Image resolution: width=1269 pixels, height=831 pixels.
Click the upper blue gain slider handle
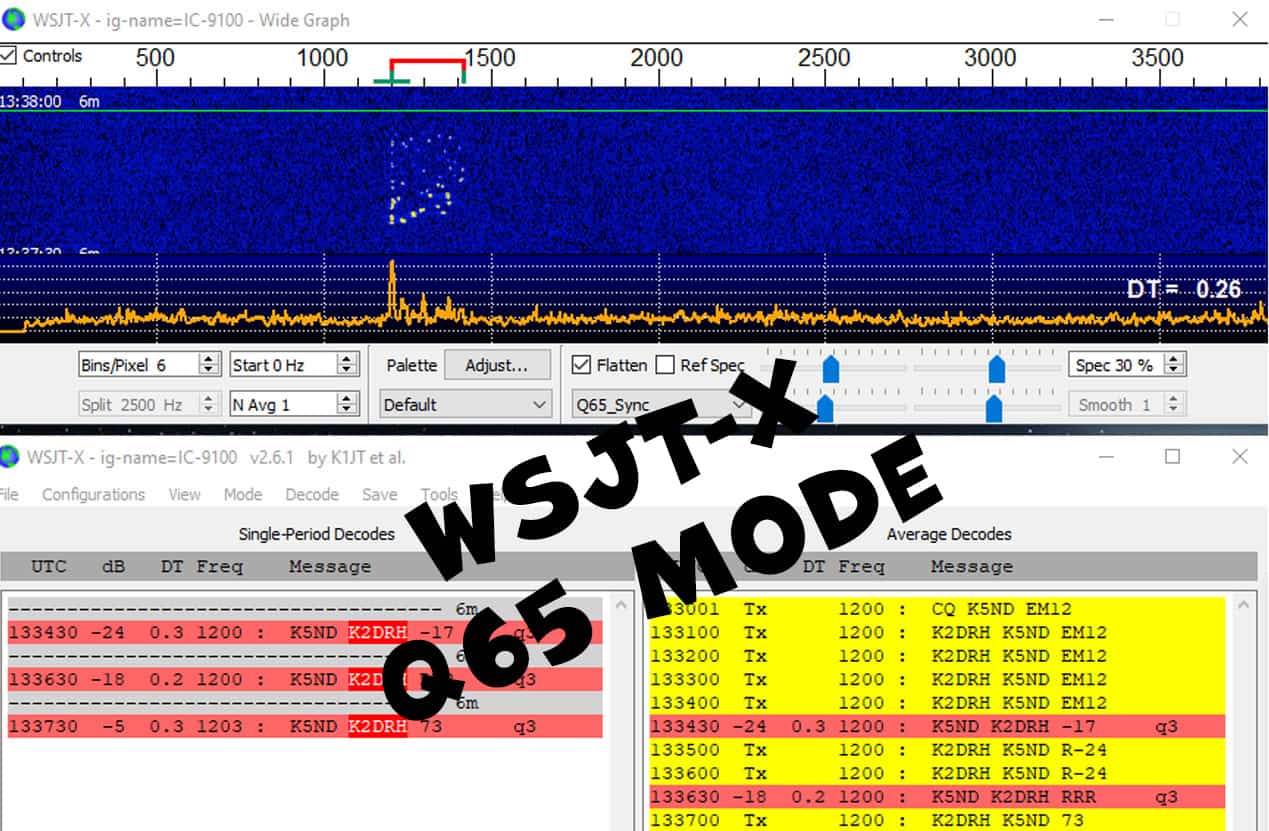point(831,369)
